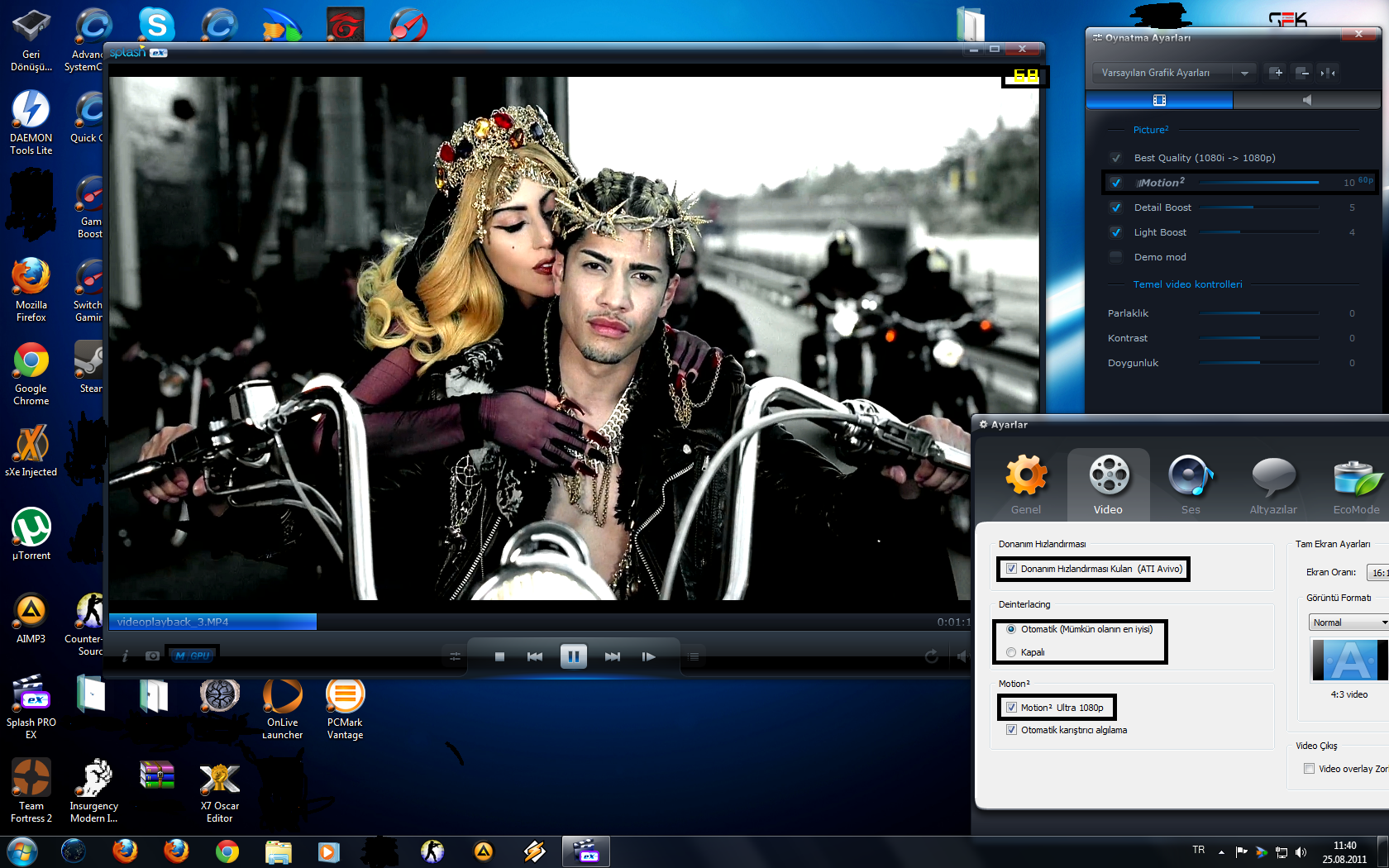
Task: Open the Genel settings tab
Action: click(1026, 485)
